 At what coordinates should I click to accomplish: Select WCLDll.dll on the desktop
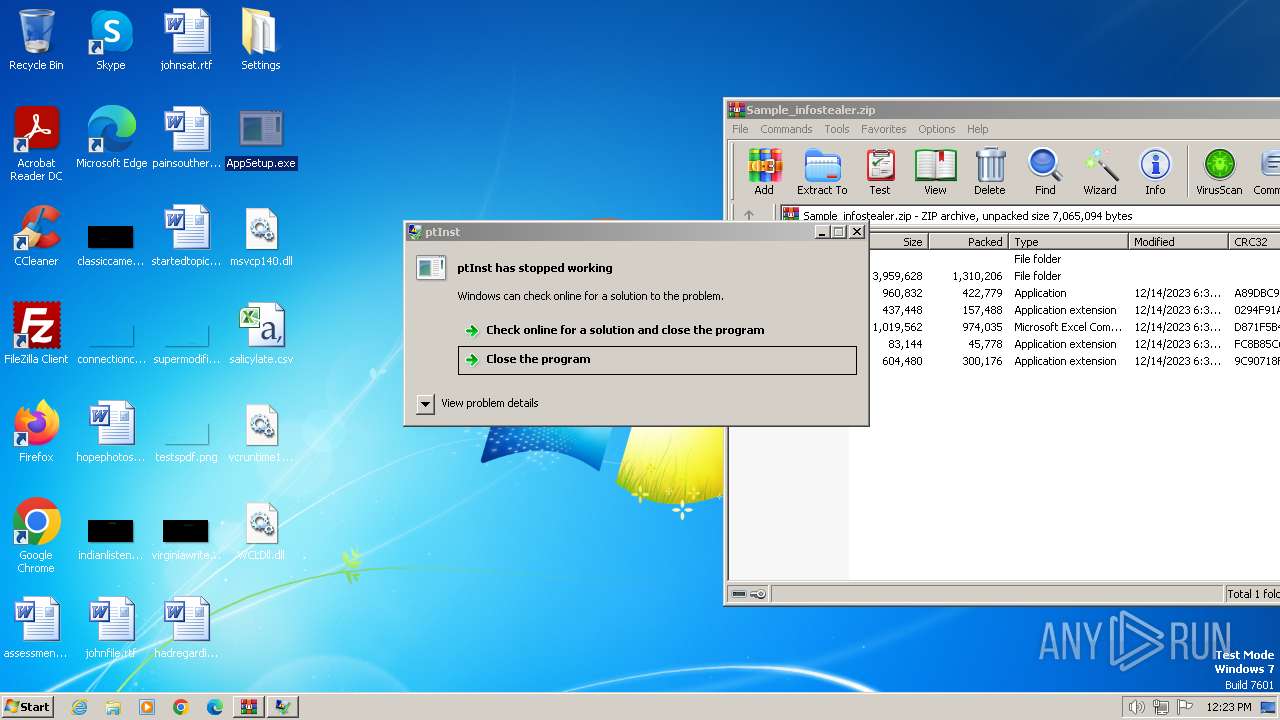(x=261, y=530)
